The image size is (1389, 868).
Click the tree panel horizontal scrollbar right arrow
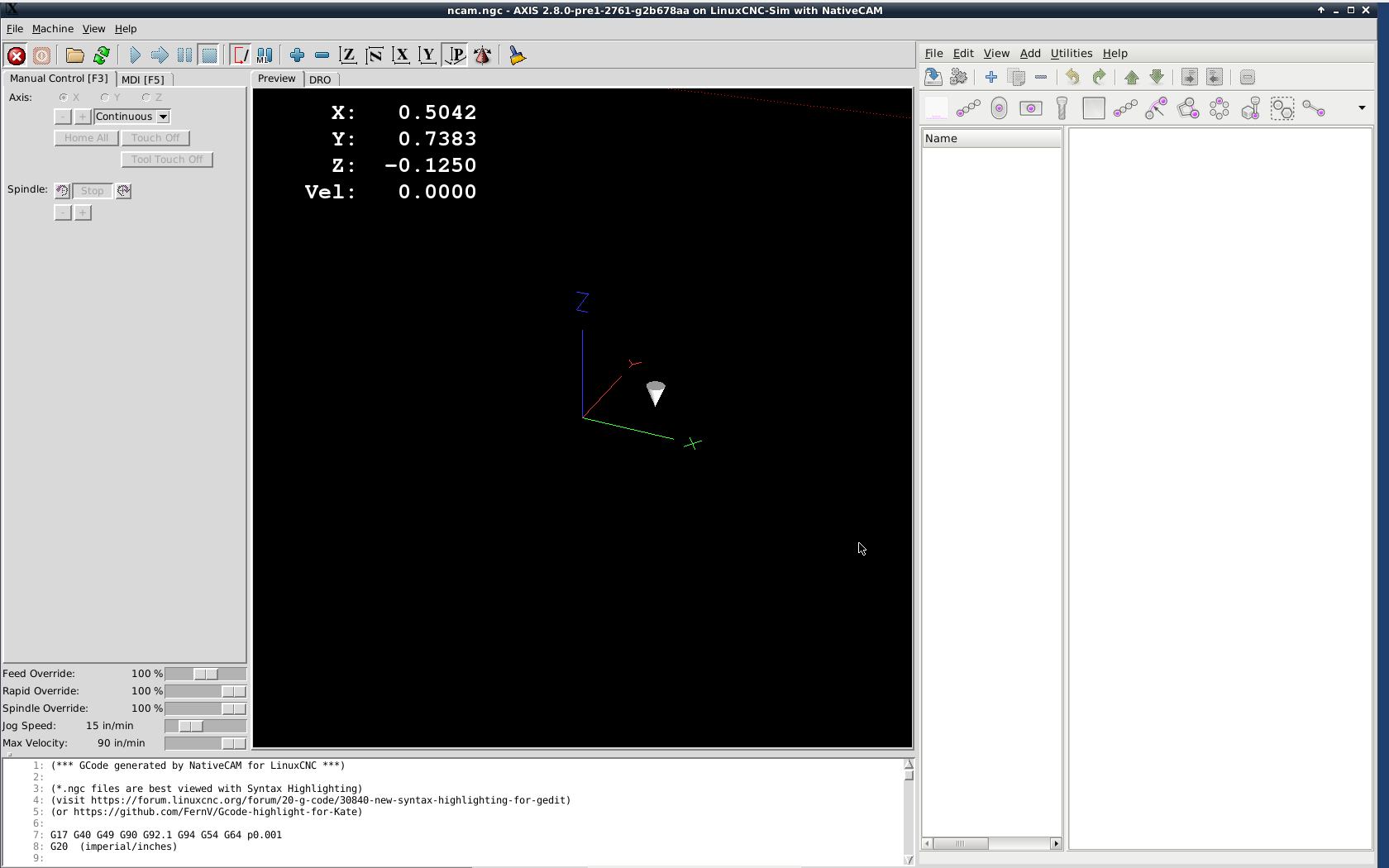(x=1056, y=843)
